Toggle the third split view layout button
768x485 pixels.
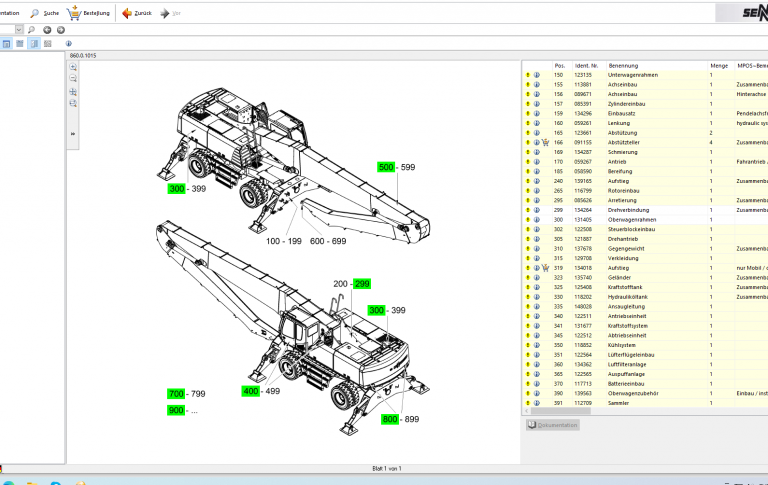click(34, 44)
